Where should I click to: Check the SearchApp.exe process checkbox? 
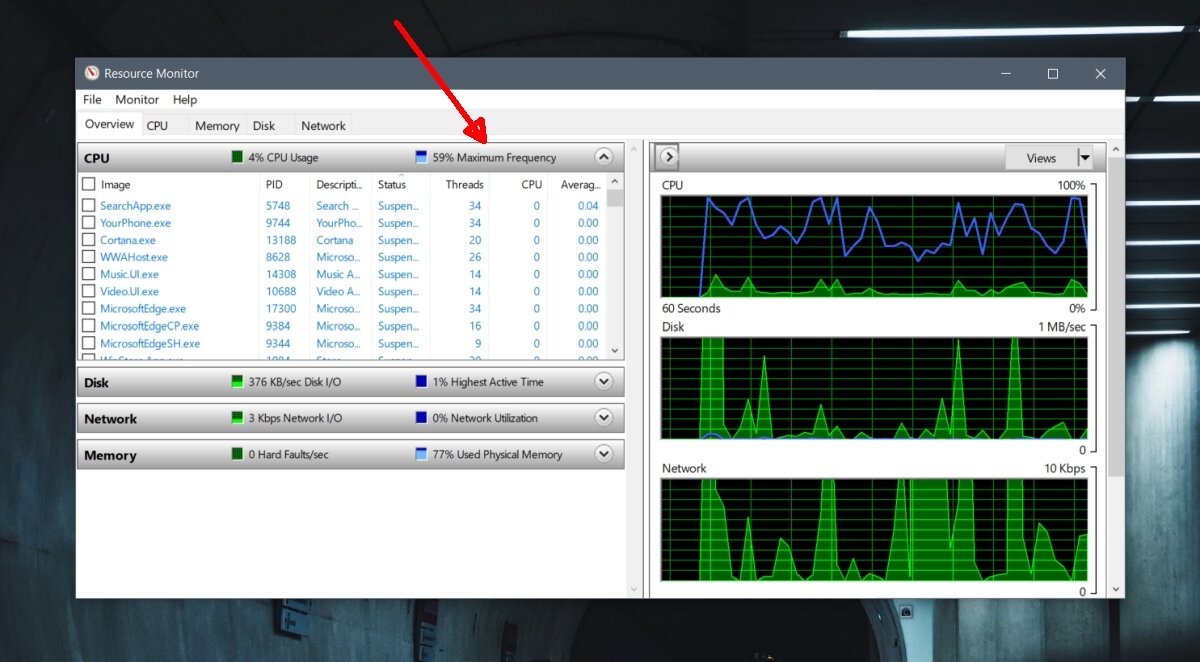point(89,205)
